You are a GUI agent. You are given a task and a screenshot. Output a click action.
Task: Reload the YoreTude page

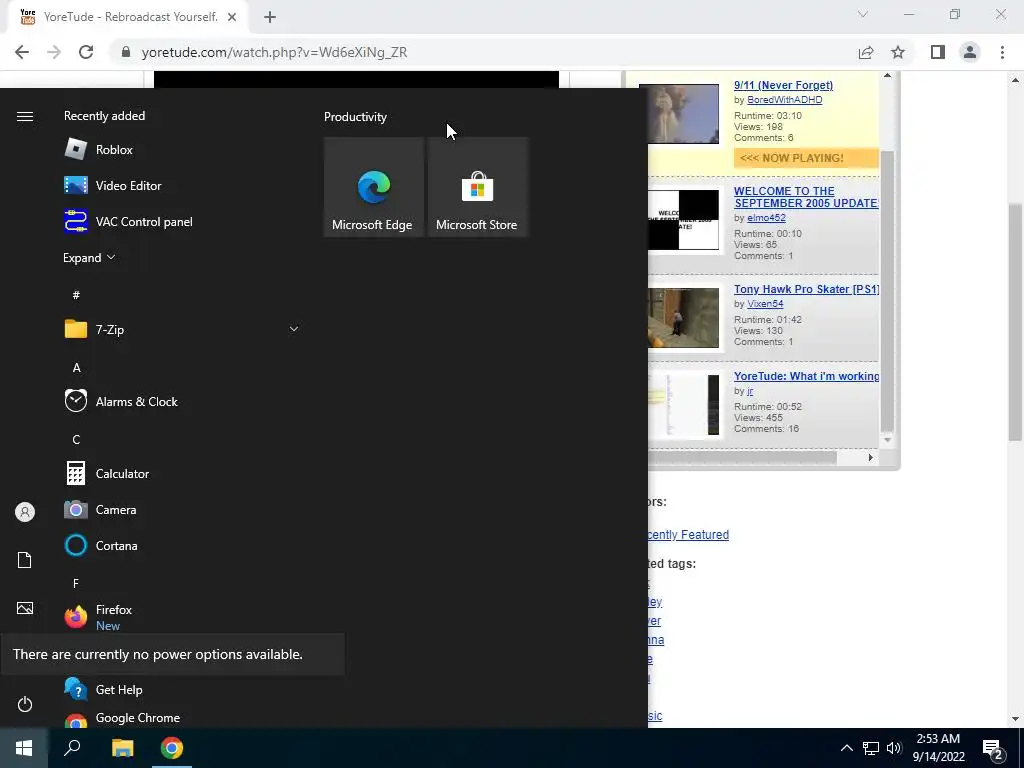pos(86,52)
